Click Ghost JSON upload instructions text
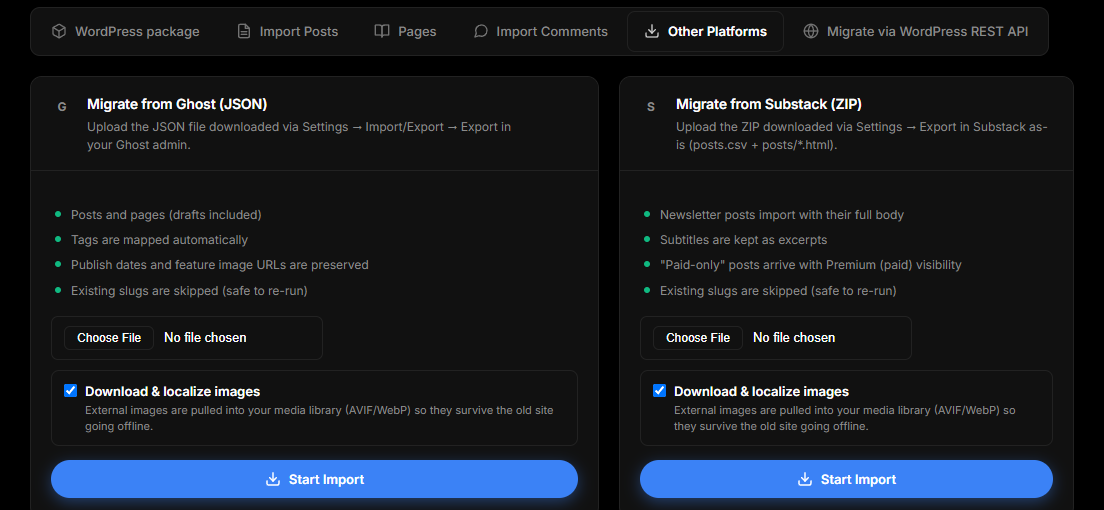Screen dimensions: 1104x510 [299, 136]
